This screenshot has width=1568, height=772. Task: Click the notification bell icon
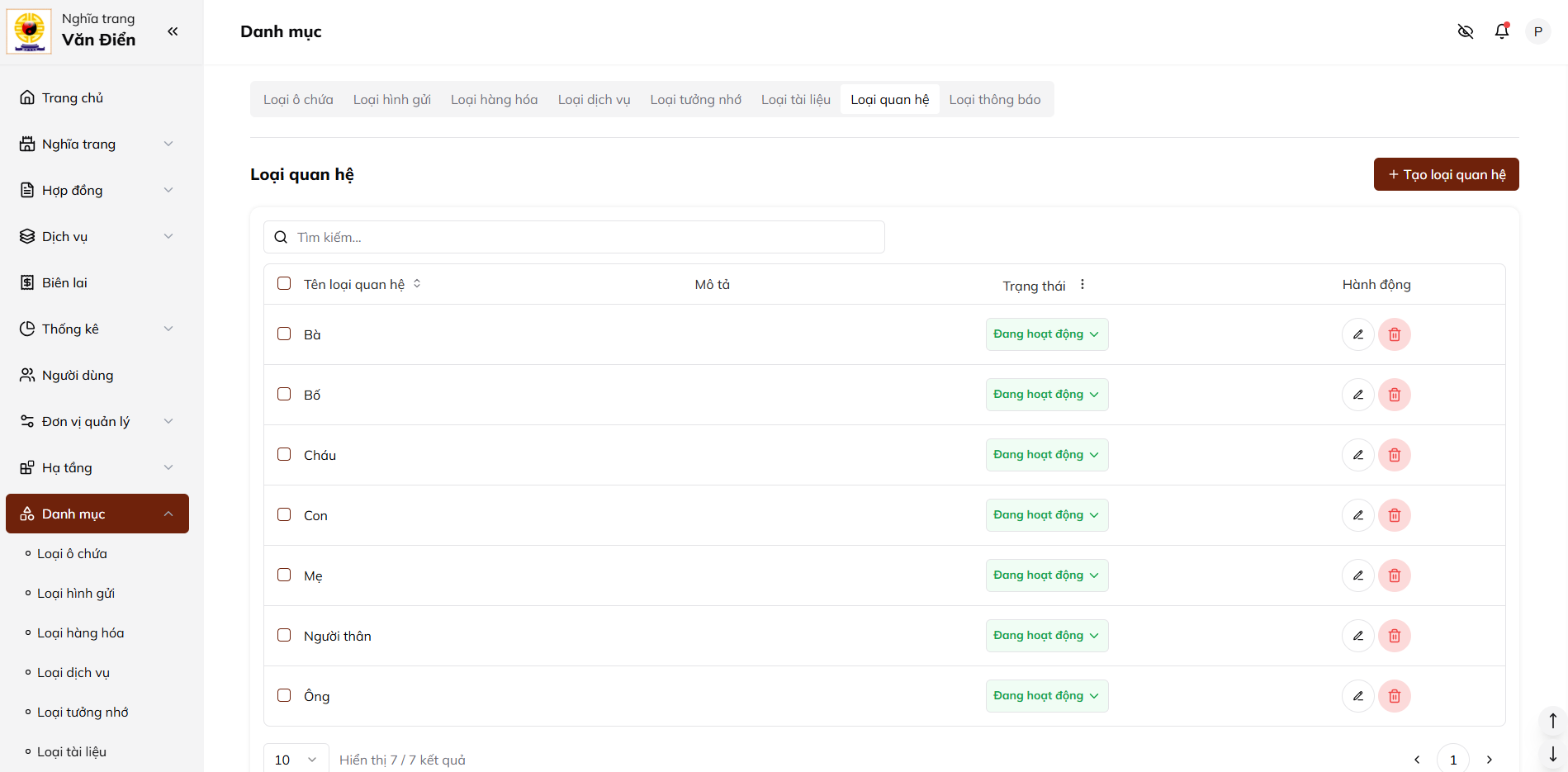1502,31
